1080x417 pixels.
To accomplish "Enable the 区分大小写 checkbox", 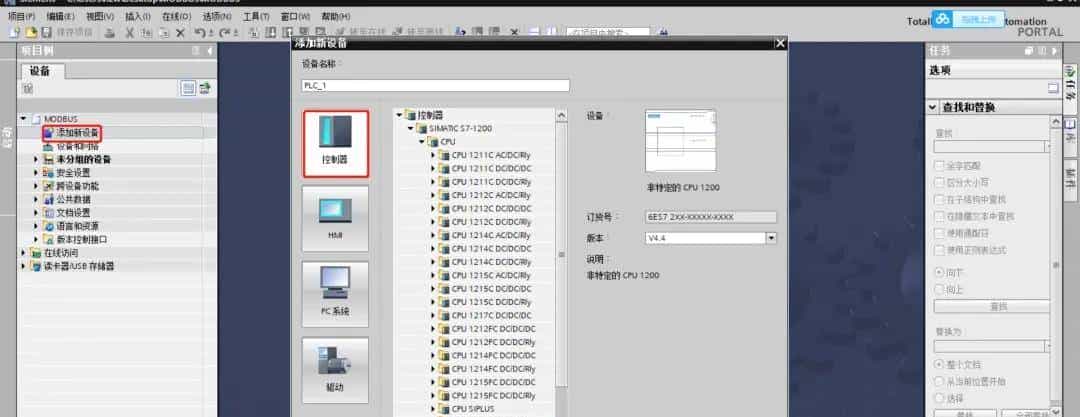I will (x=938, y=183).
